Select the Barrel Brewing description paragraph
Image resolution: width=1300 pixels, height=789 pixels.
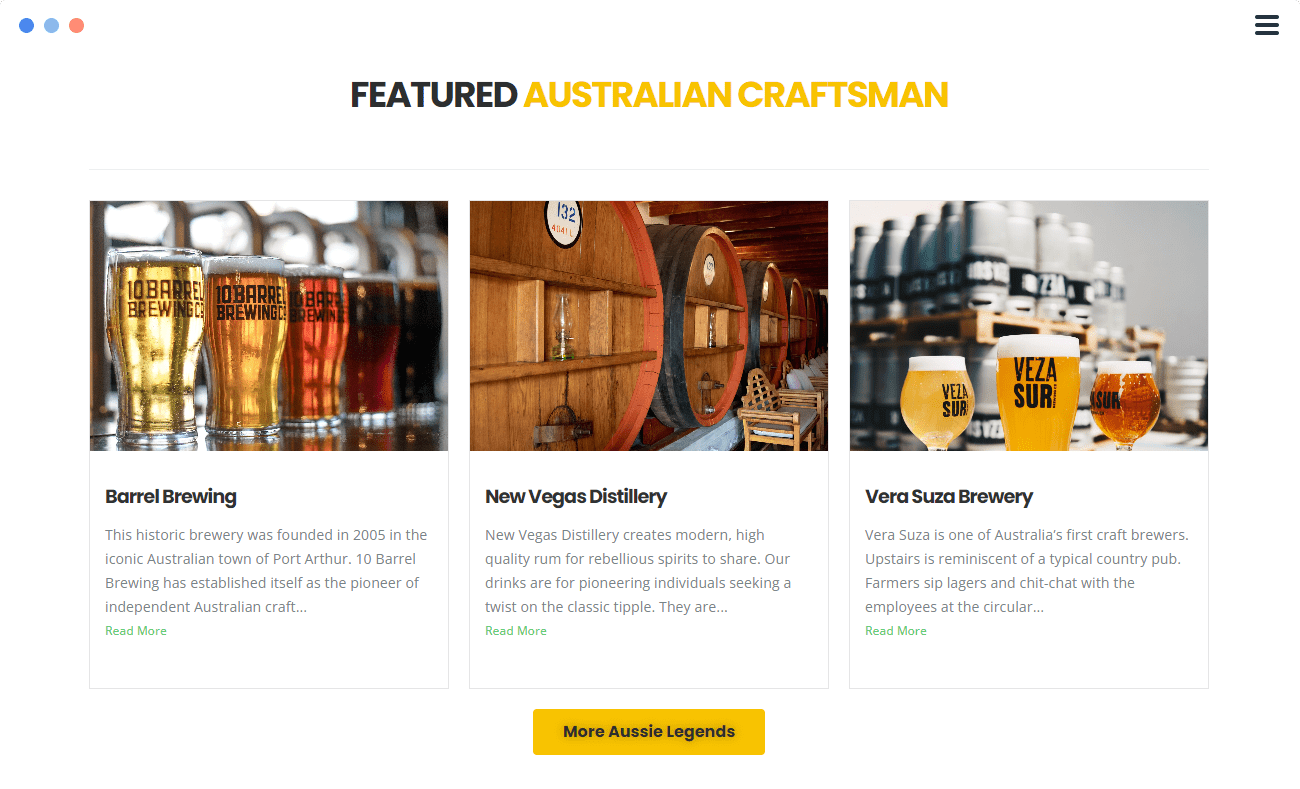(268, 571)
